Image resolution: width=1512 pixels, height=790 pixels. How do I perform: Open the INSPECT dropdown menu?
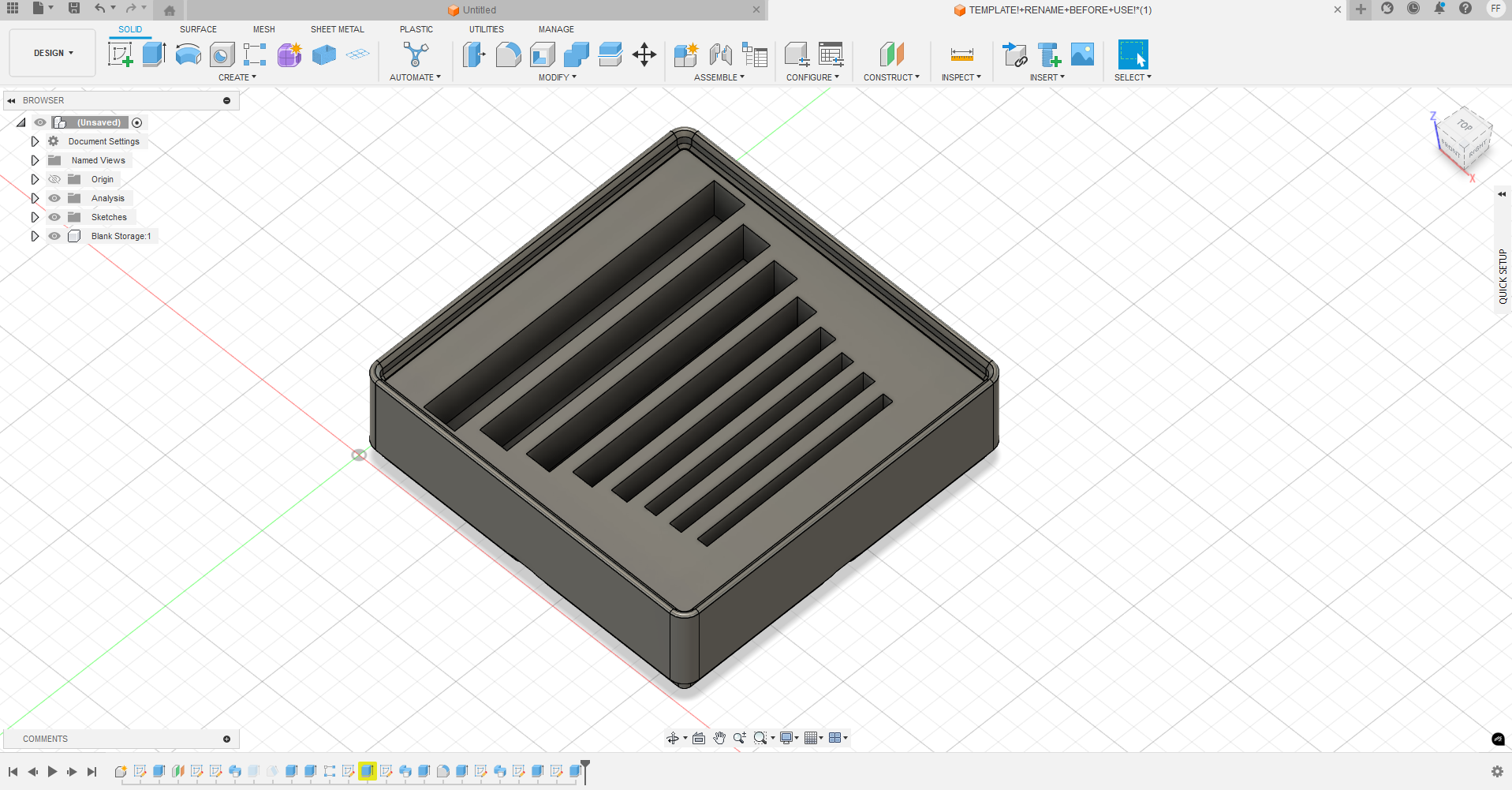pos(961,77)
